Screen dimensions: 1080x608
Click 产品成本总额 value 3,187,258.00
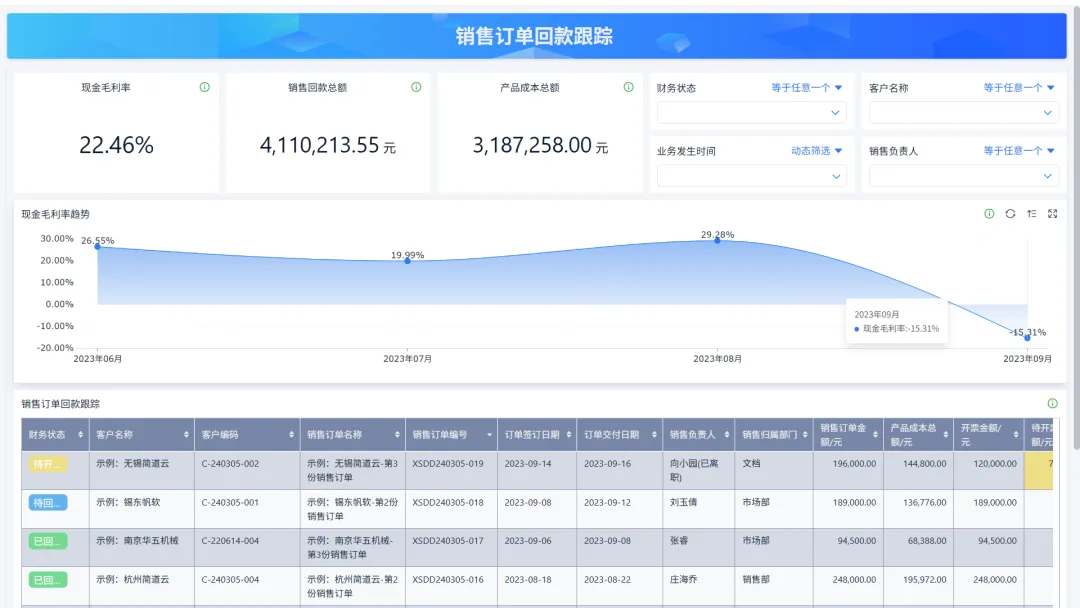pos(532,145)
